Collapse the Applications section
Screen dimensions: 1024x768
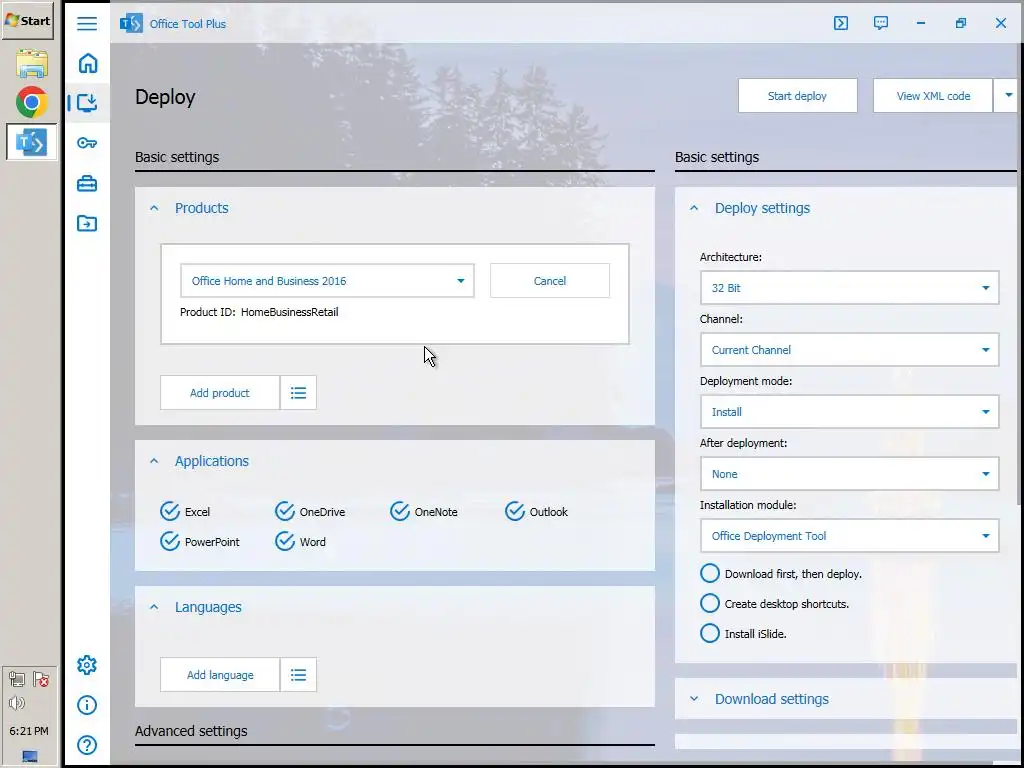coord(154,460)
